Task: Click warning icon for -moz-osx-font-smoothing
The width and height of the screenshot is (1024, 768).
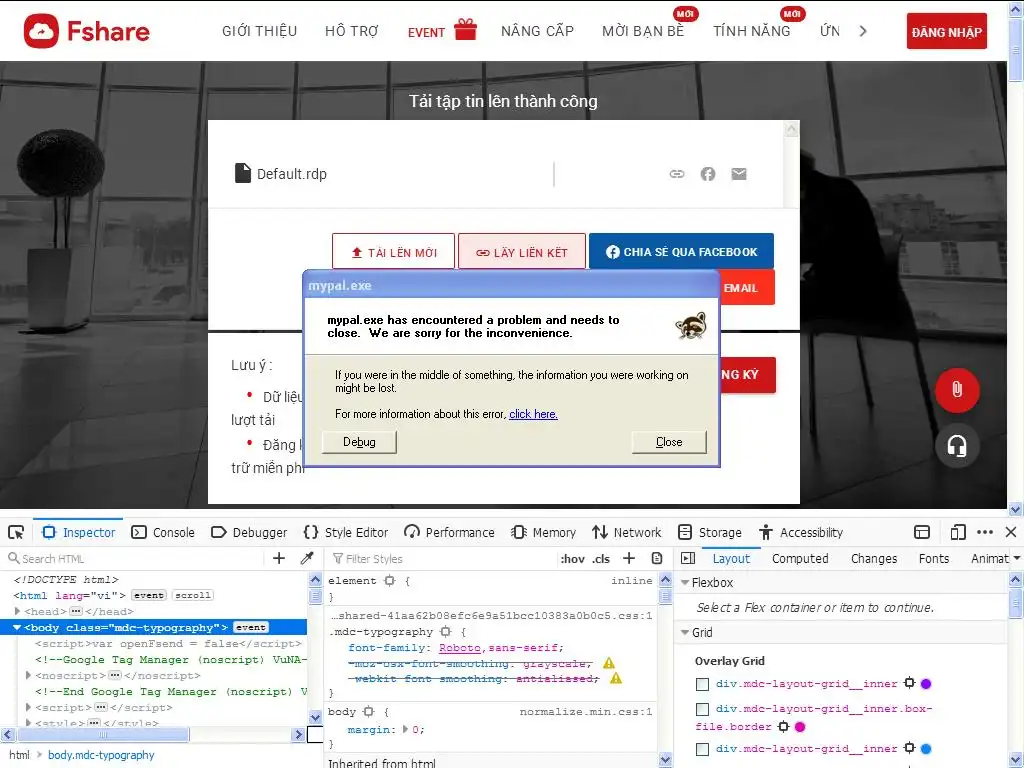Action: click(609, 663)
